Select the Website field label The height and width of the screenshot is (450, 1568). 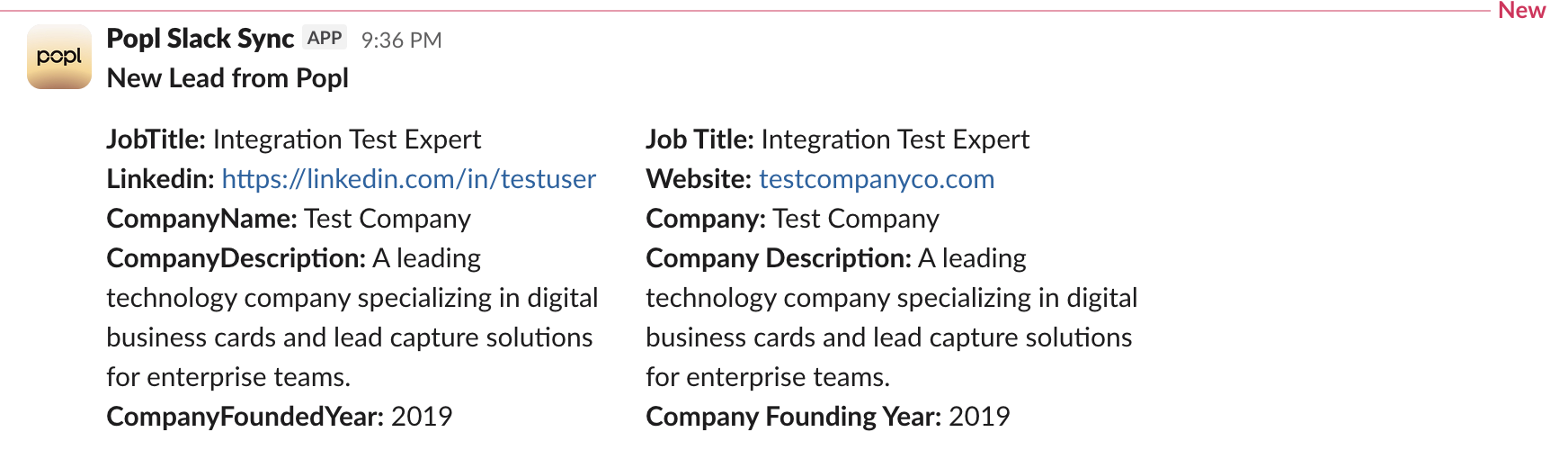[x=698, y=179]
